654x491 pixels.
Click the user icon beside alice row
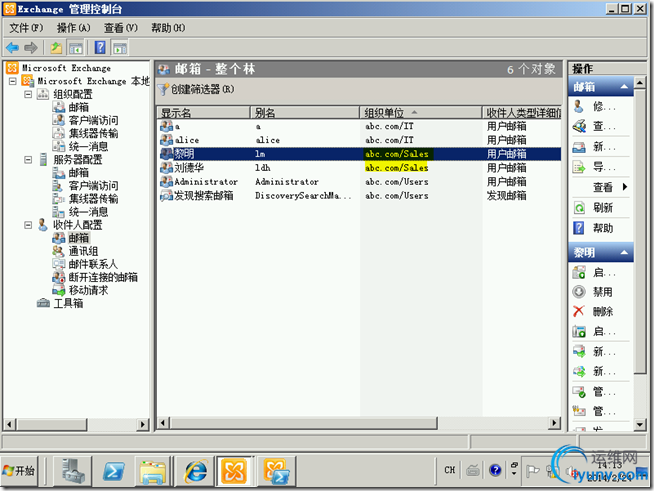166,140
